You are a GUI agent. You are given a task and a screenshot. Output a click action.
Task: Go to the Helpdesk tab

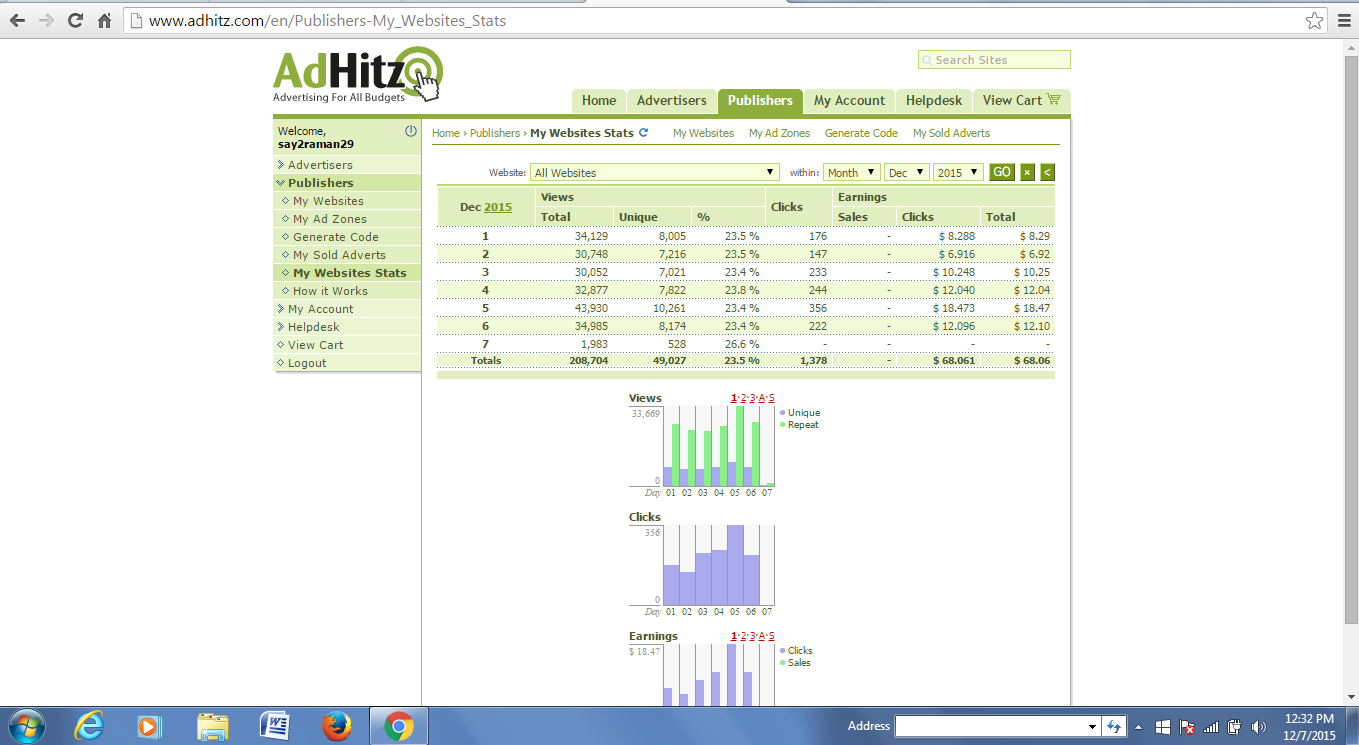coord(934,100)
